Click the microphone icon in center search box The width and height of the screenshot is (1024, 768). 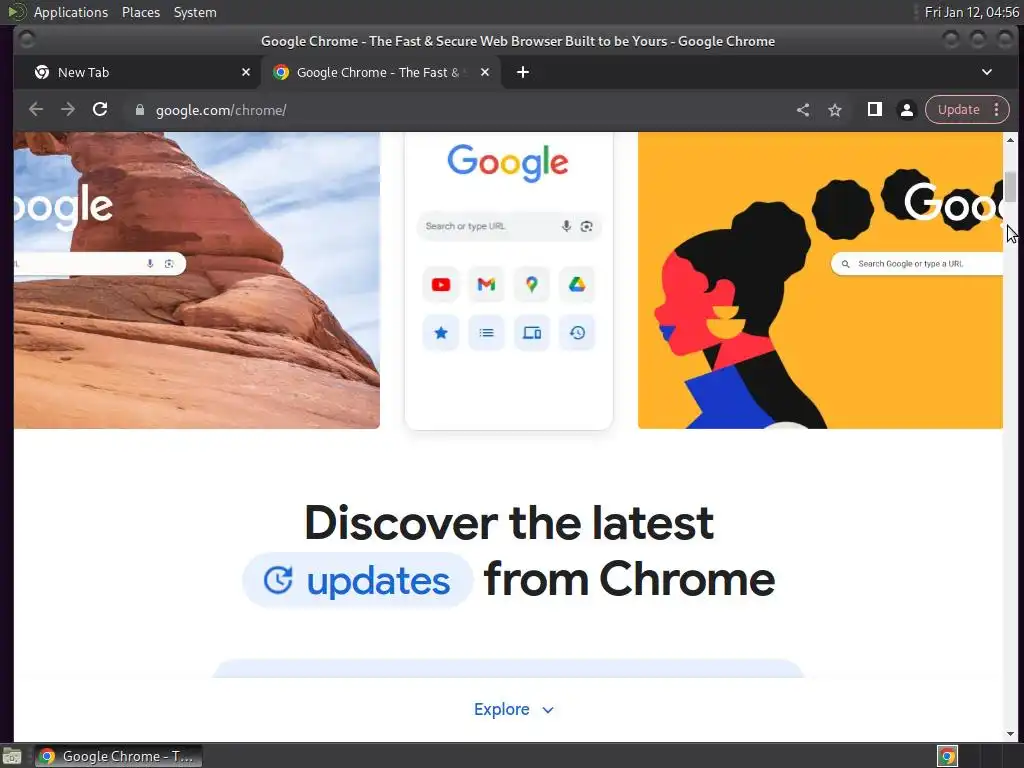point(566,226)
